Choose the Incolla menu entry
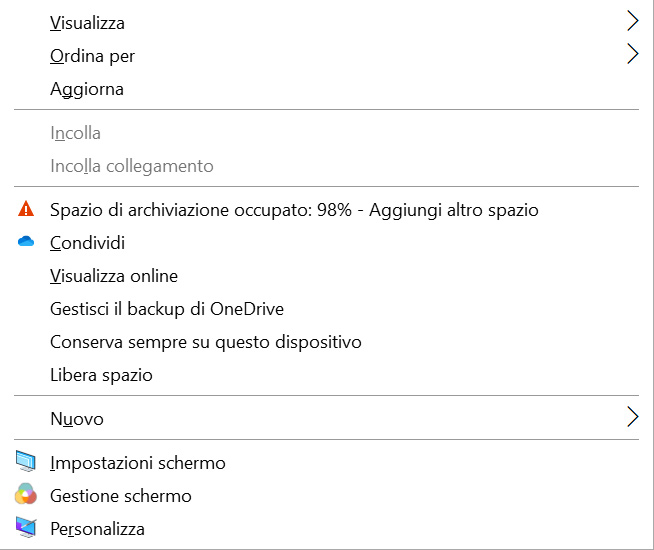 coord(75,133)
